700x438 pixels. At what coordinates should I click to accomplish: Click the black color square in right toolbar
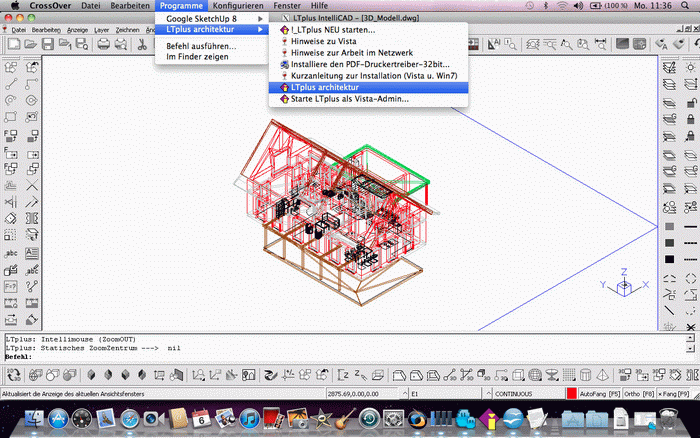[x=669, y=259]
